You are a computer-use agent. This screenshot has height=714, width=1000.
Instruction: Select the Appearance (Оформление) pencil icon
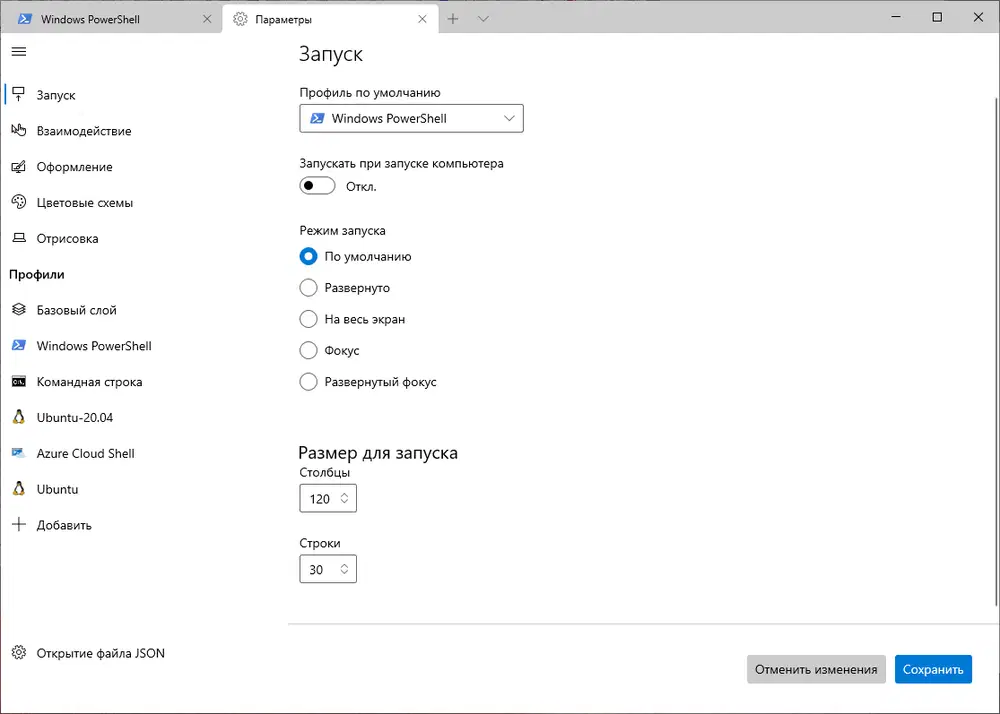tap(18, 167)
